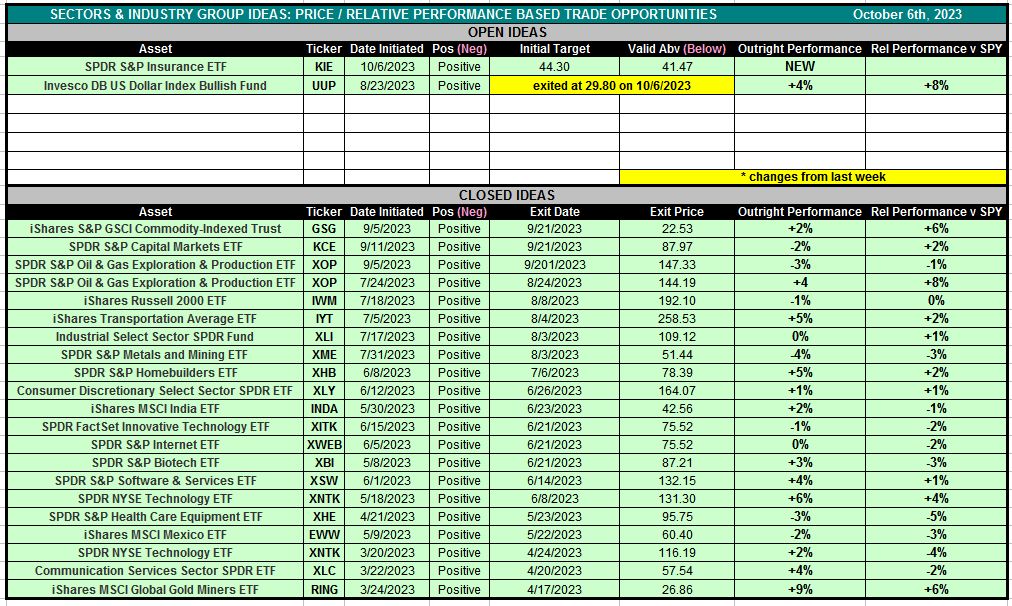Select the XBI ticker cell

click(x=323, y=463)
